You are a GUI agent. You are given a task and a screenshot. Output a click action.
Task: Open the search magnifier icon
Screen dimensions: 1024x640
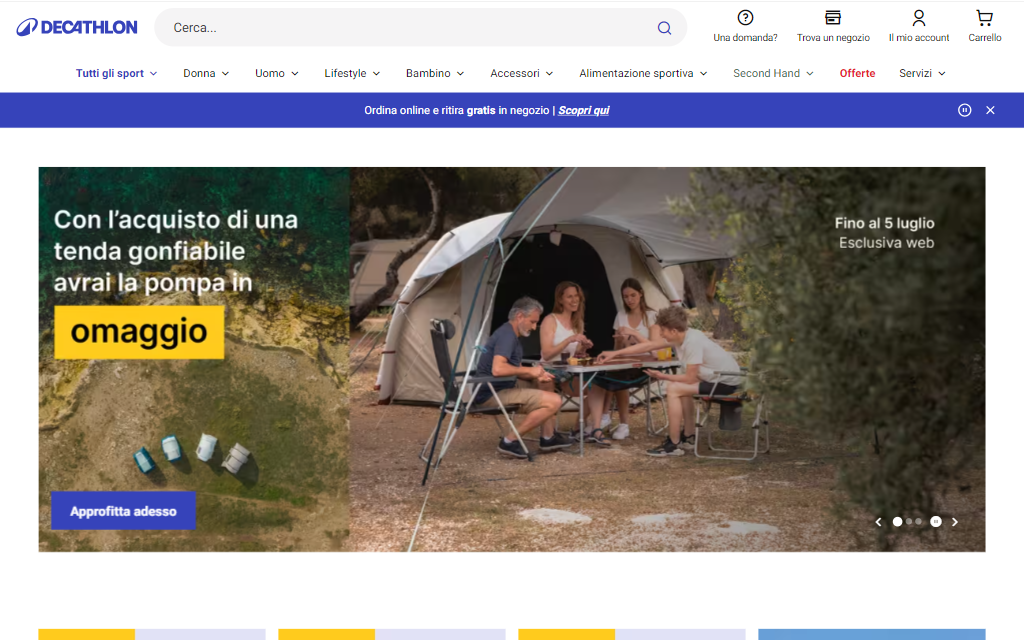tap(664, 28)
